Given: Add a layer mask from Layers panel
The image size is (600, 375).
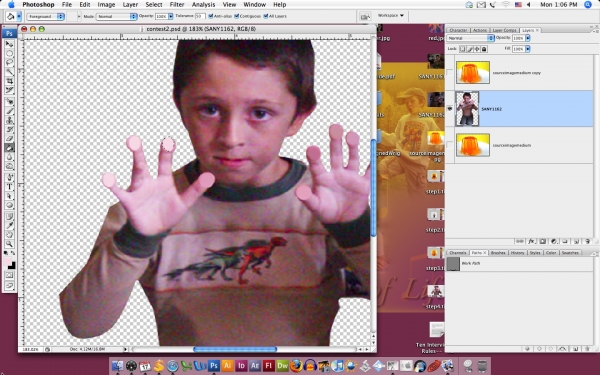Looking at the screenshot, I should pyautogui.click(x=543, y=241).
